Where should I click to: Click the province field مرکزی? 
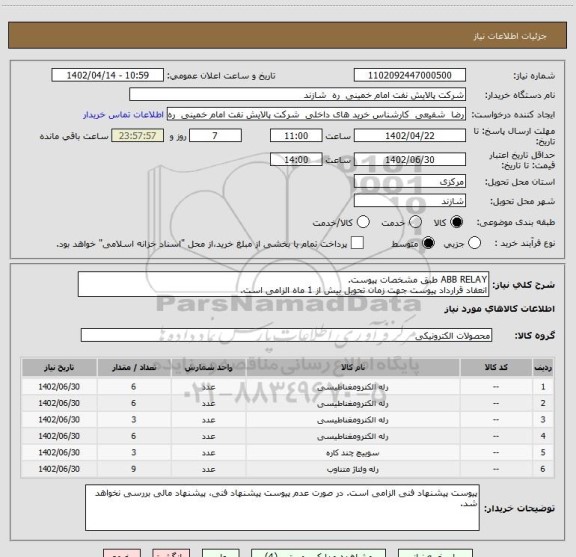tap(410, 182)
